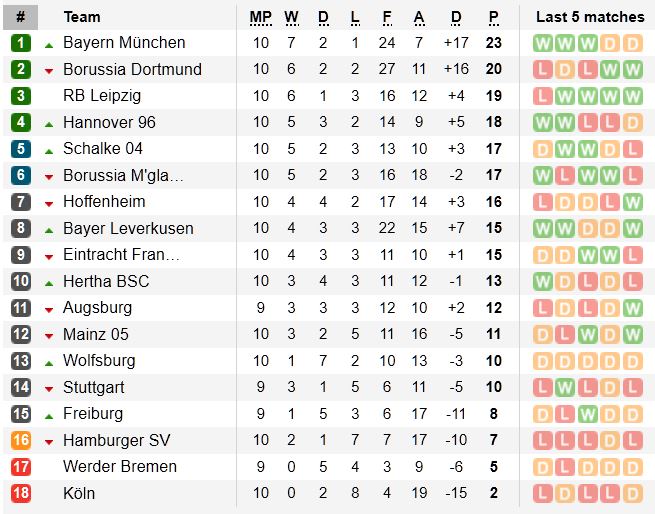
Task: Click the last result badge in Wolfsburg's last 5 matches
Action: [632, 361]
